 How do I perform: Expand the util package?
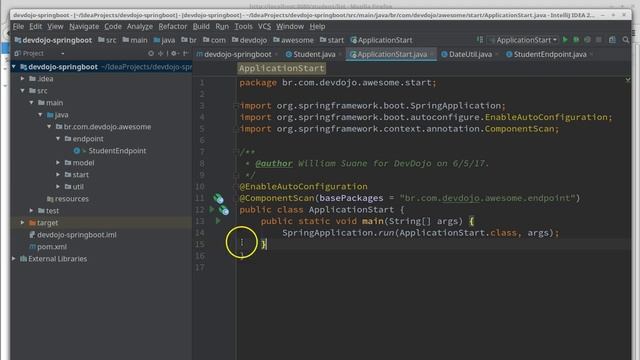(x=58, y=187)
